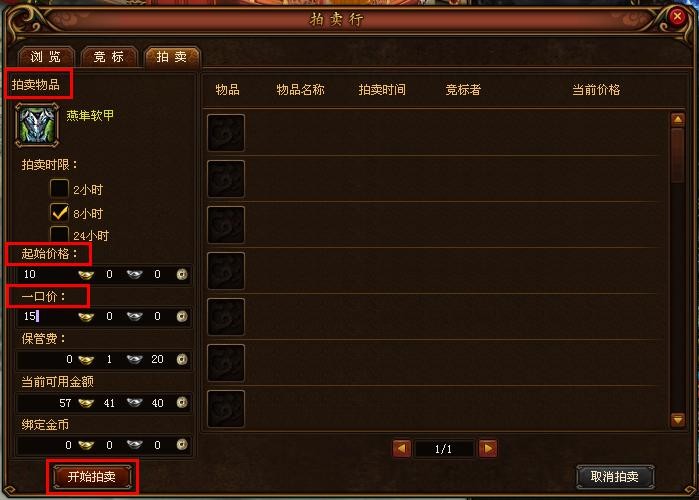Click copper coin icon in 绑定金币 row
This screenshot has height=500, width=699.
(182, 445)
